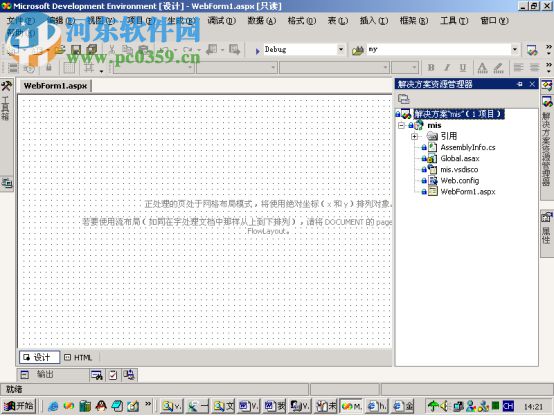Expand quick launch overflow chevron
Image resolution: width=554 pixels, height=416 pixels.
click(x=148, y=404)
